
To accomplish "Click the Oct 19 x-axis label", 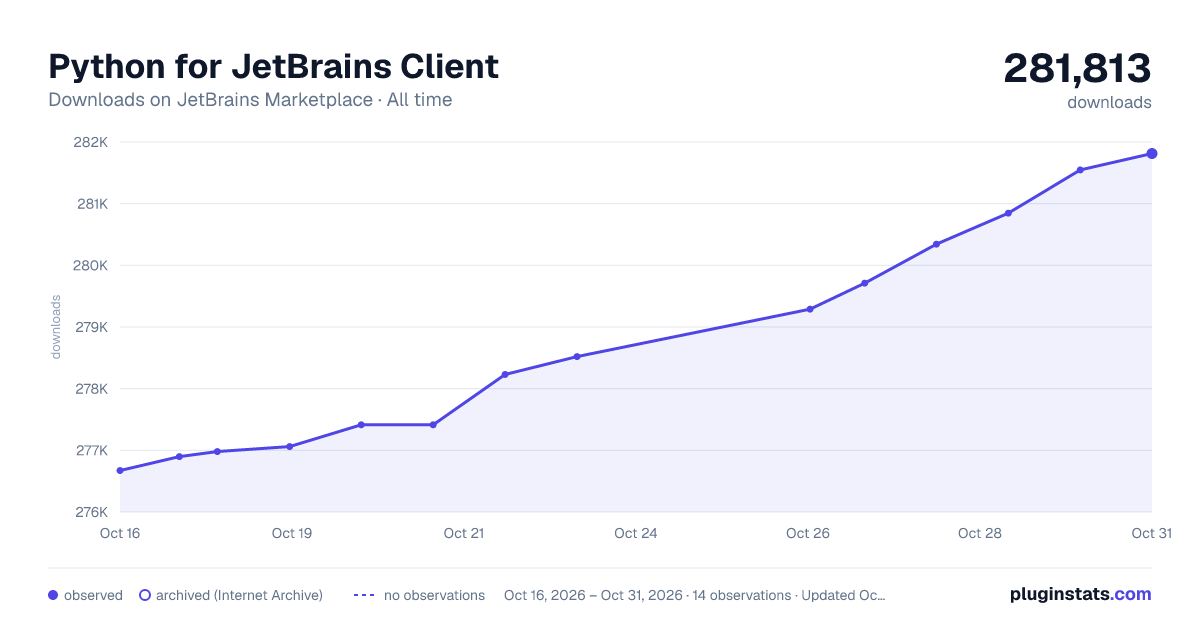I will pyautogui.click(x=292, y=533).
